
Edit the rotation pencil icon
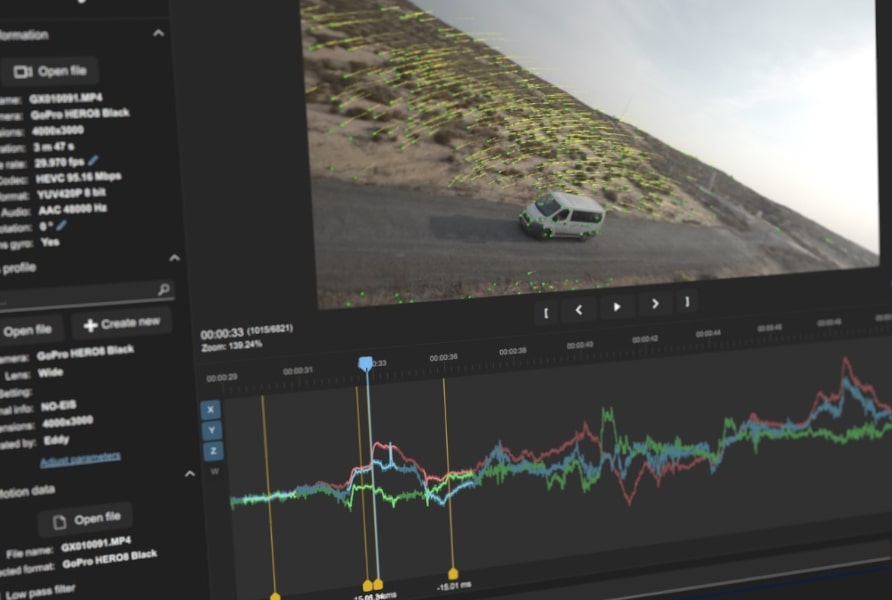[x=61, y=226]
